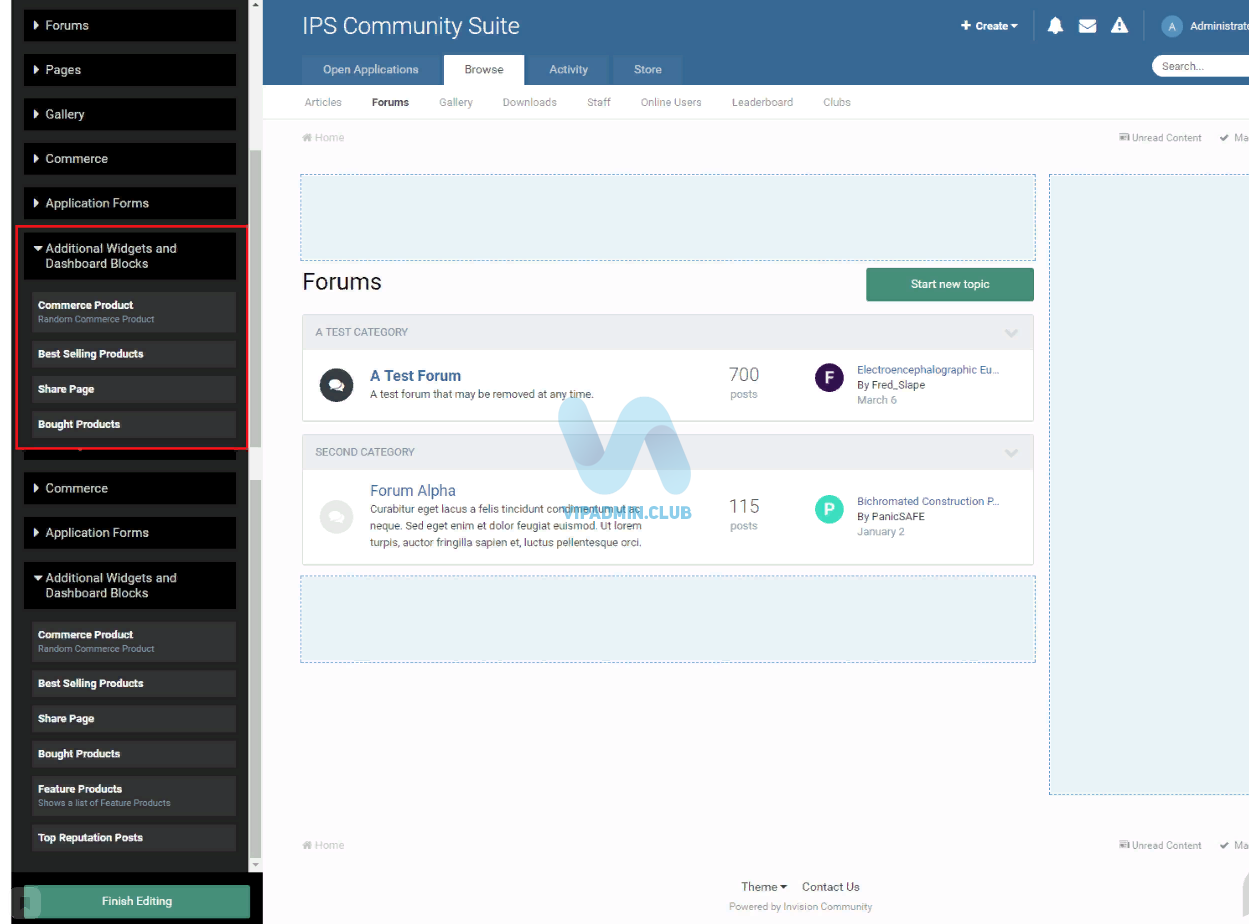Click the "March 6" date
The height and width of the screenshot is (924, 1249).
[877, 400]
